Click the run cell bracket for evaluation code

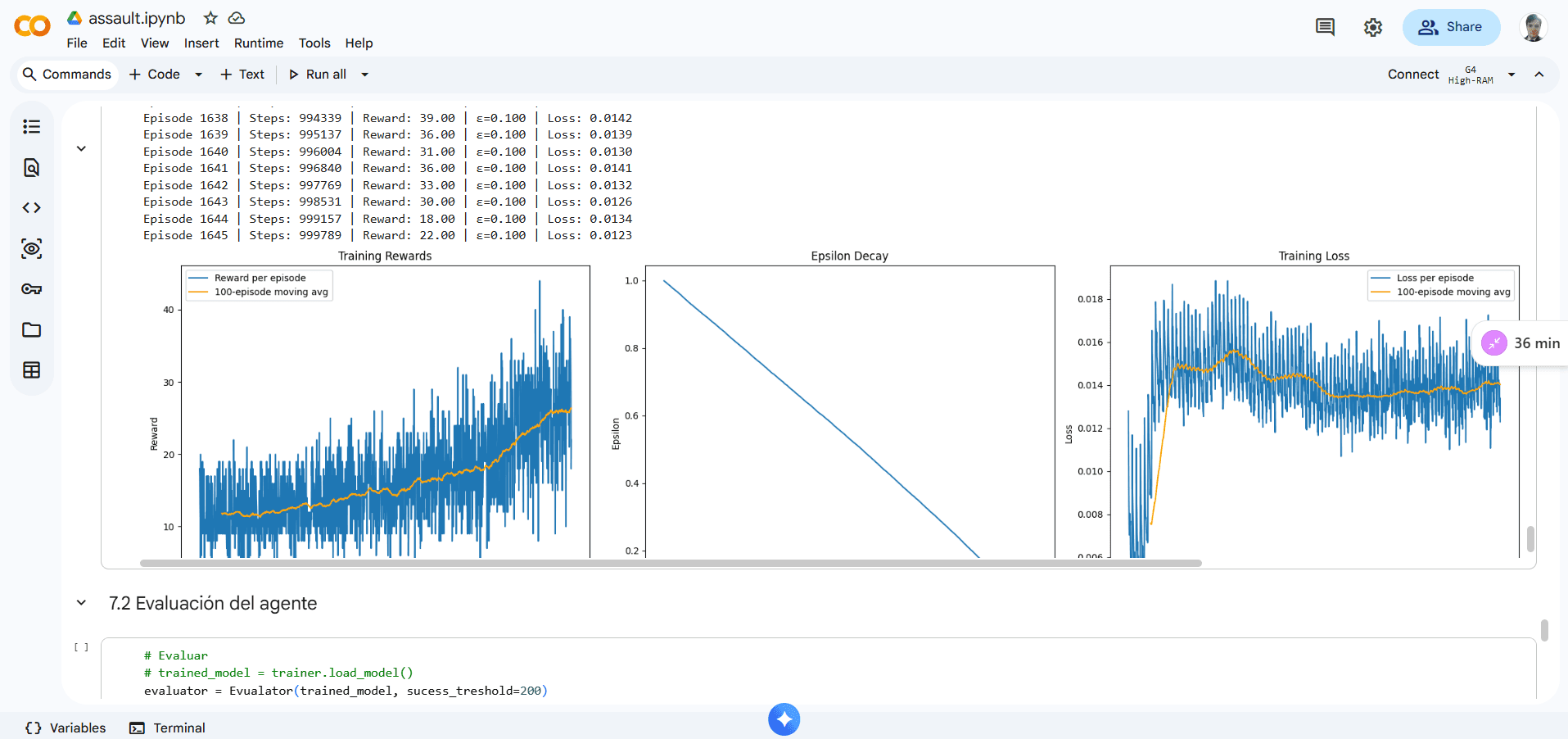pos(81,647)
